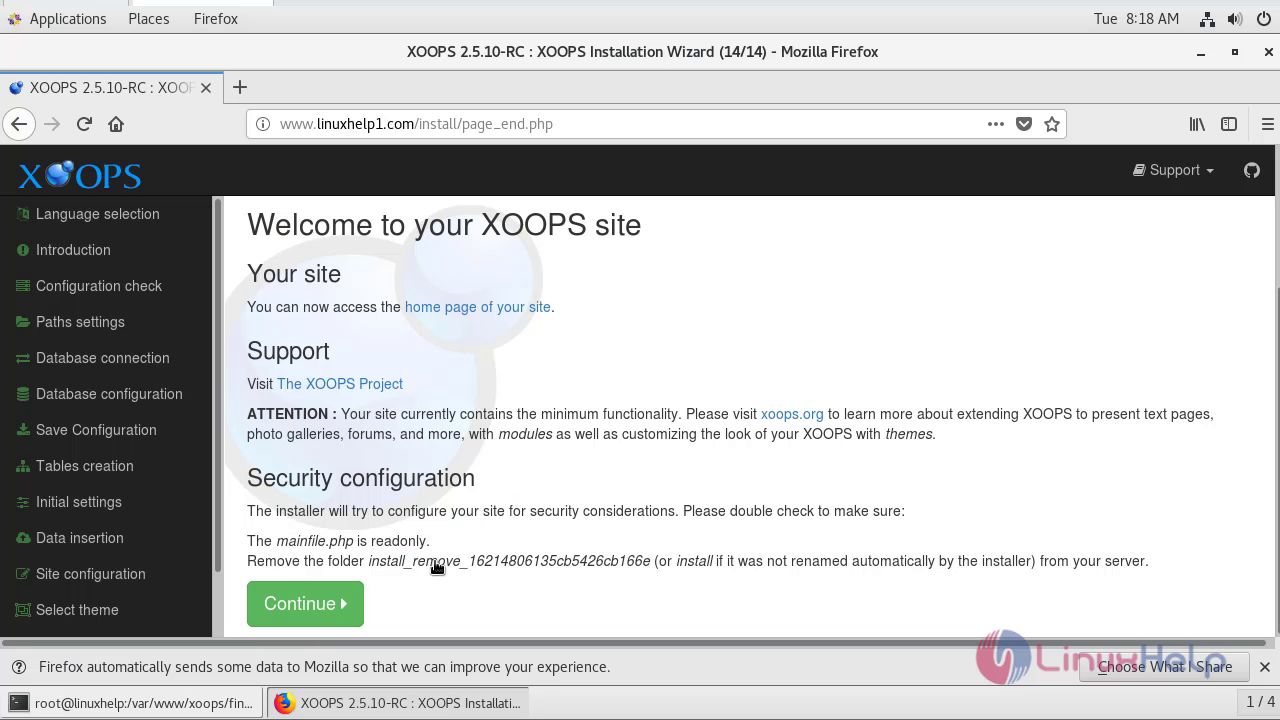Click the sidebar vertical scrollbar
The height and width of the screenshot is (720, 1280).
pos(217,385)
